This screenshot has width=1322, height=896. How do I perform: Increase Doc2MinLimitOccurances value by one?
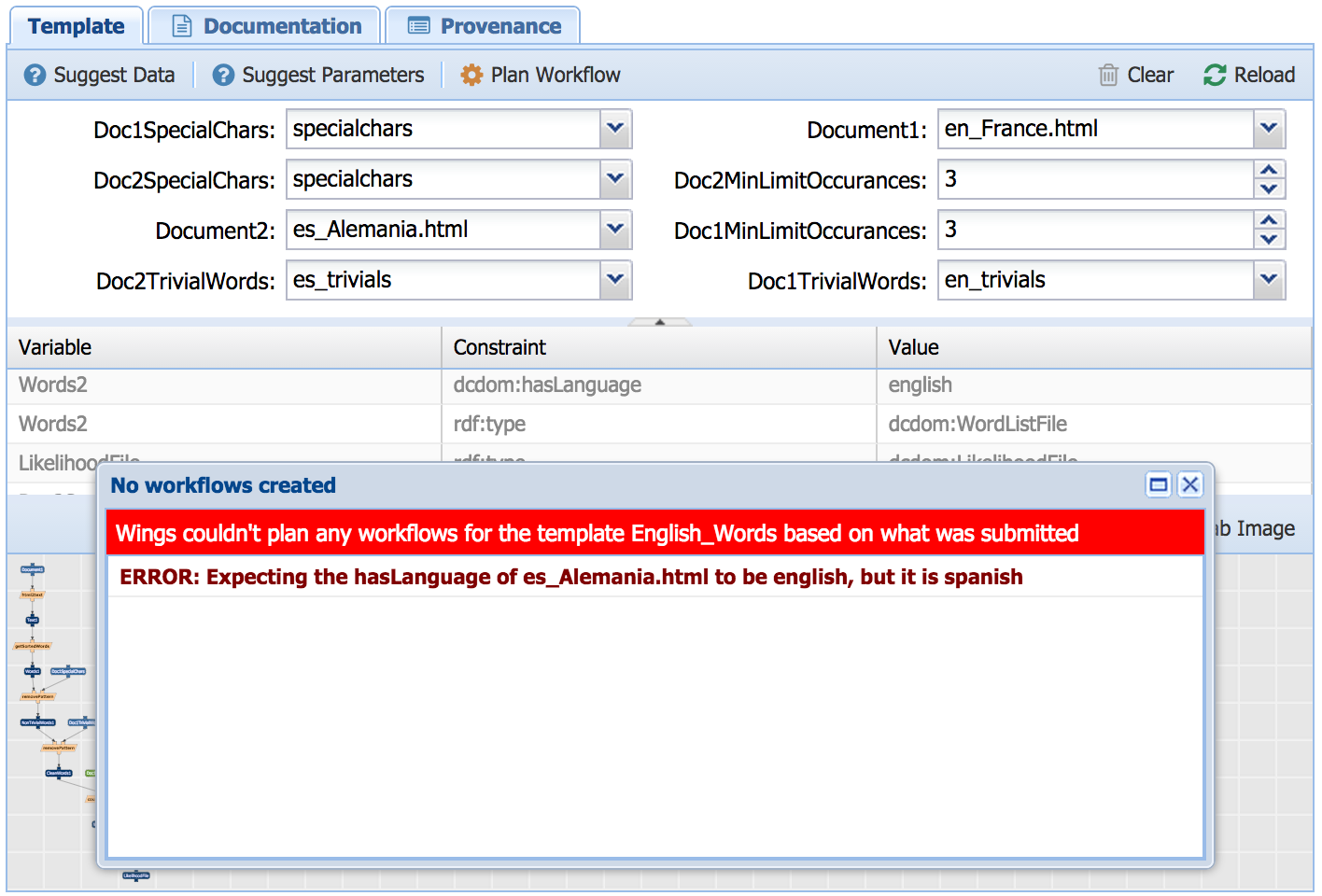pos(1268,170)
